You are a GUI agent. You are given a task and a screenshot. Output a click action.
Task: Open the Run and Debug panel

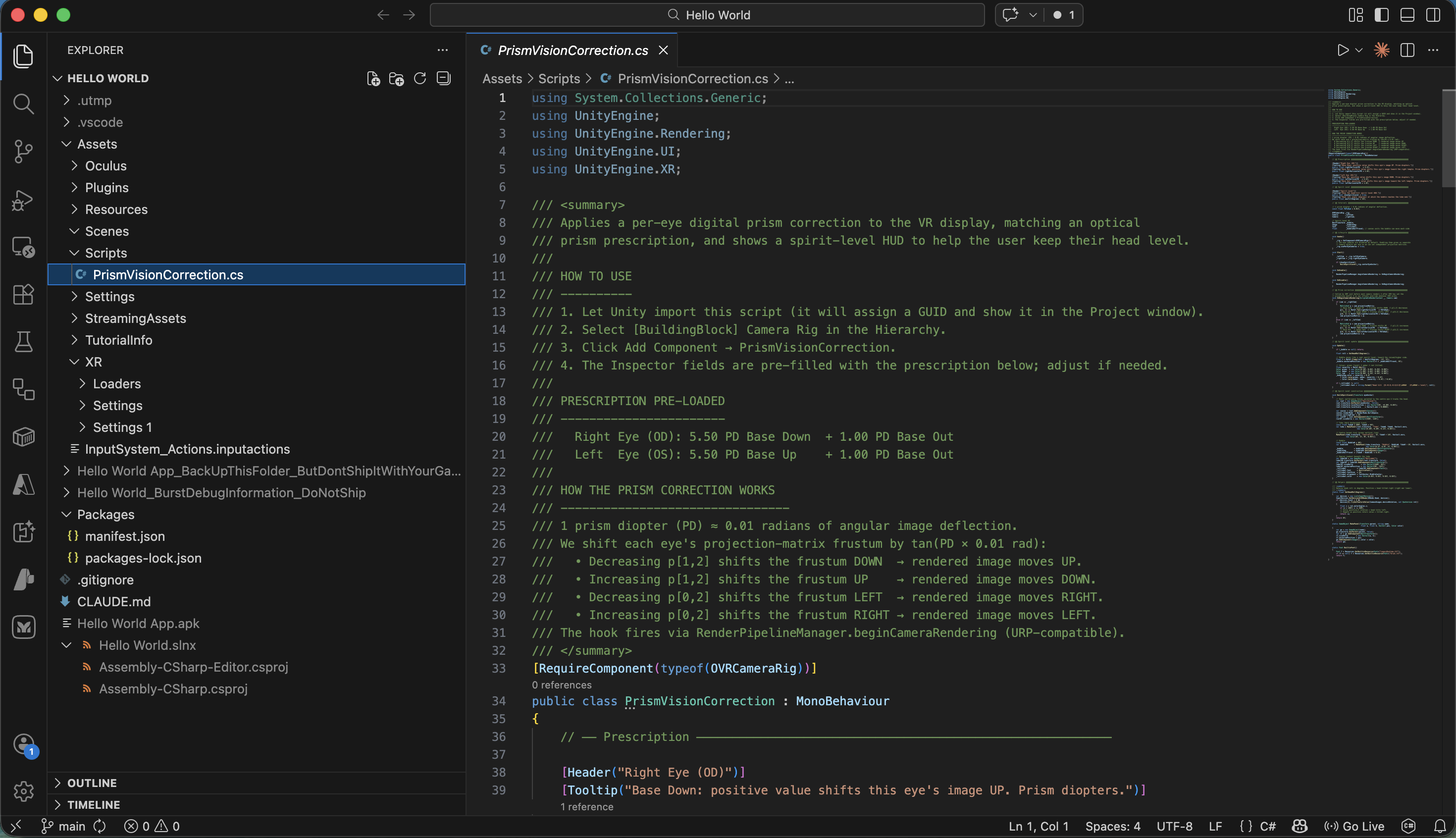click(x=24, y=200)
